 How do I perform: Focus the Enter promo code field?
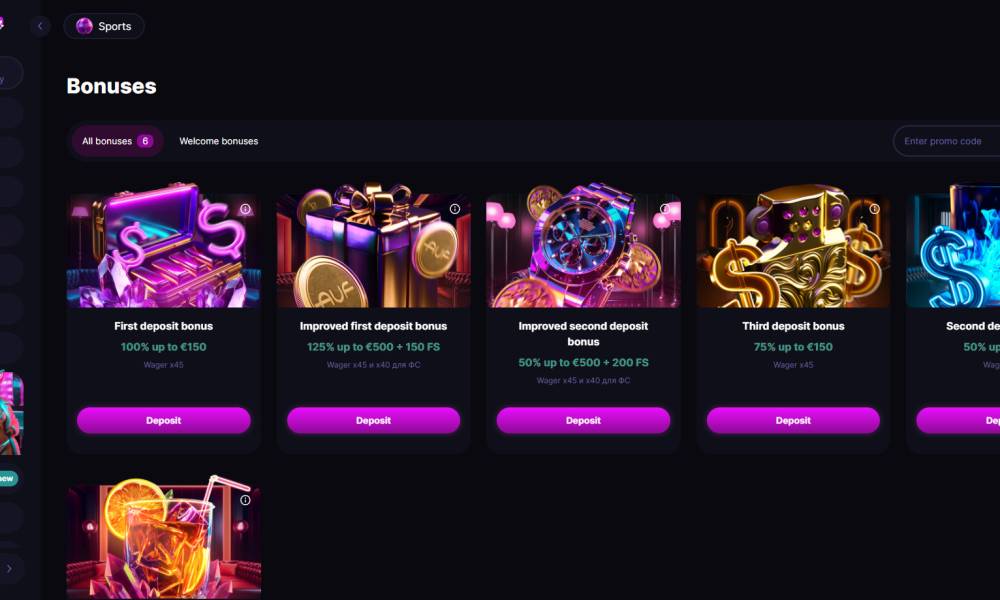click(946, 141)
